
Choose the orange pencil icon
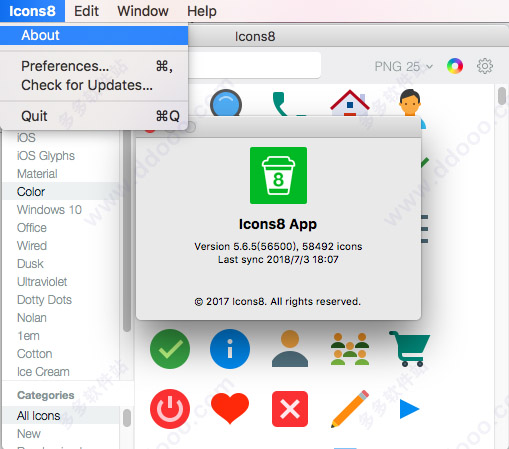350,409
